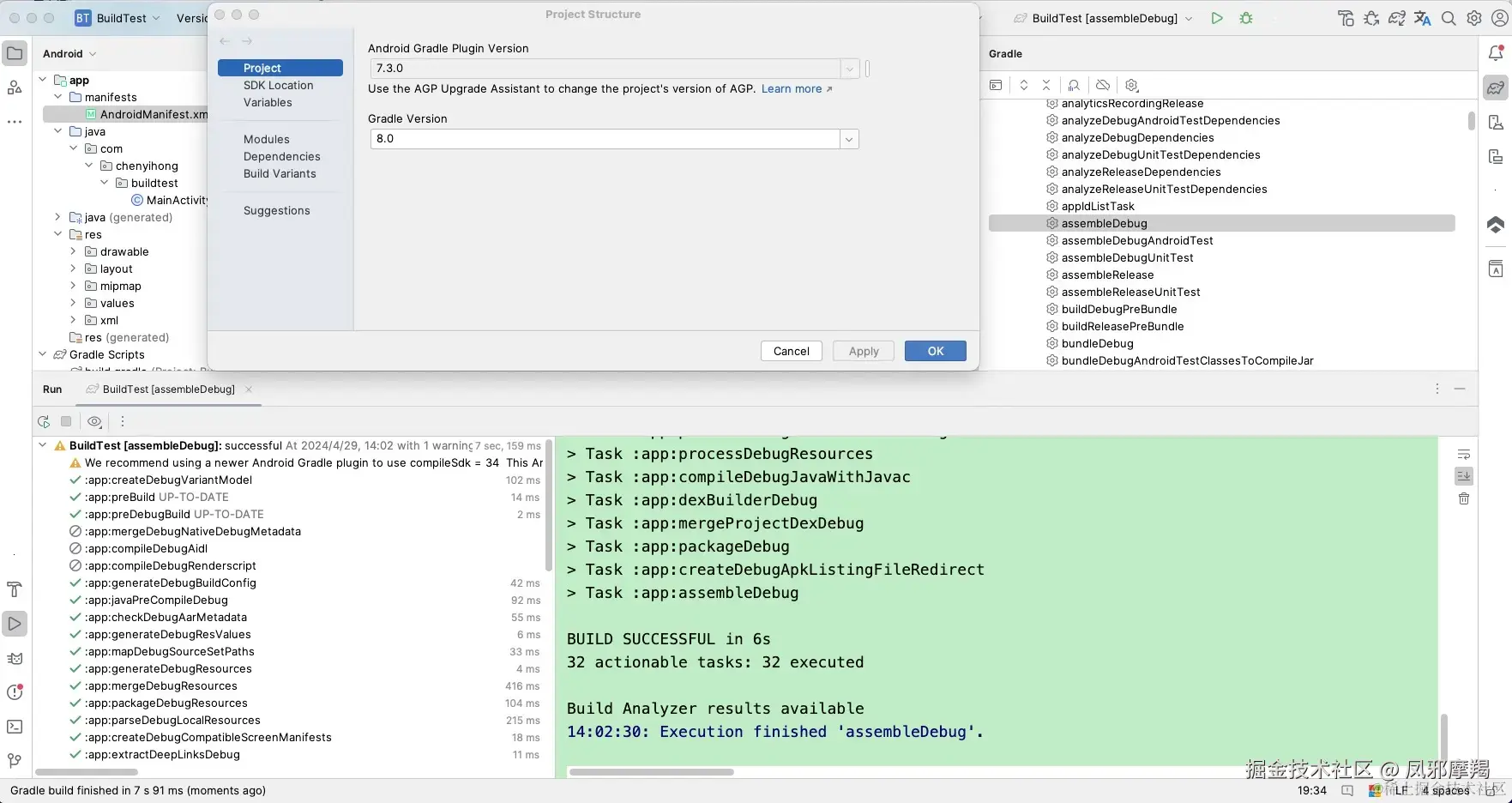The width and height of the screenshot is (1512, 803).
Task: Open the user account icon
Action: (1499, 18)
